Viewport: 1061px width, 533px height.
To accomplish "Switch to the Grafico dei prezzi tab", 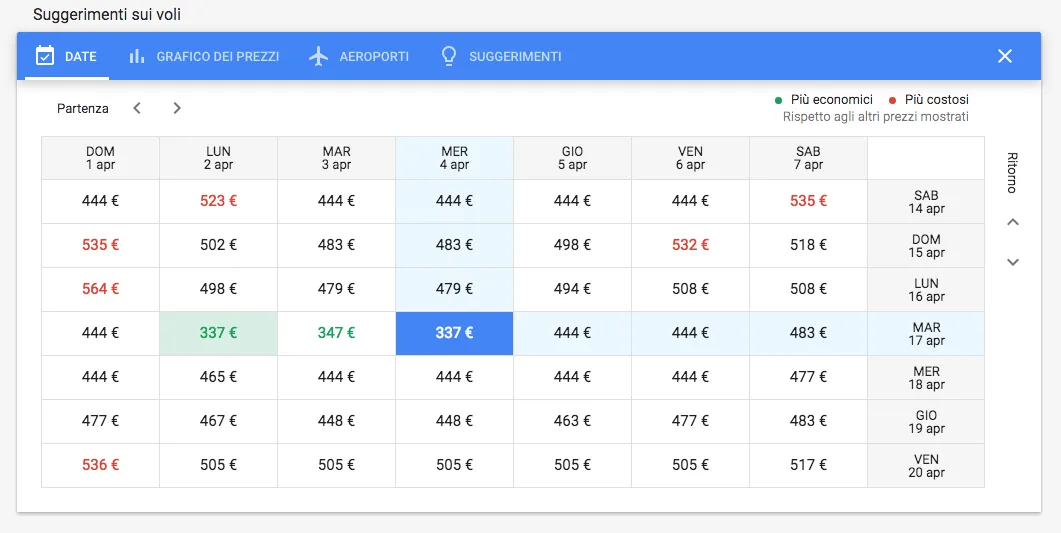I will point(217,57).
